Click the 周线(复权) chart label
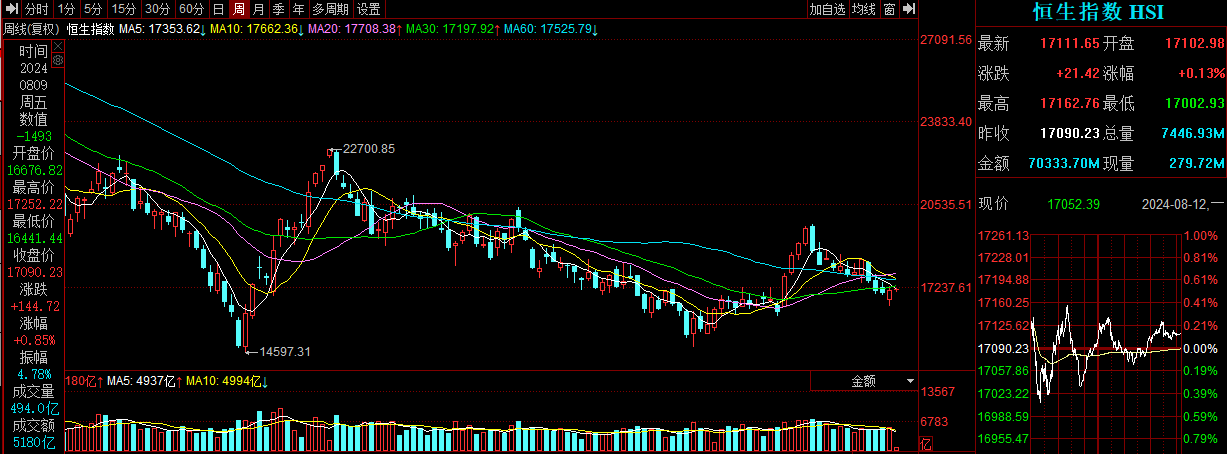Viewport: 1227px width, 454px height. (32, 29)
